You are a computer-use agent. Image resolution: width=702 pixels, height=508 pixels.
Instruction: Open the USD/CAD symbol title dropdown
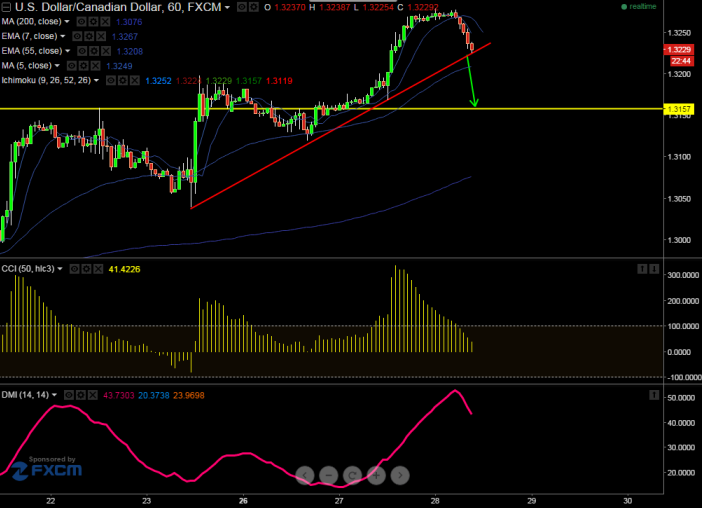coord(227,8)
